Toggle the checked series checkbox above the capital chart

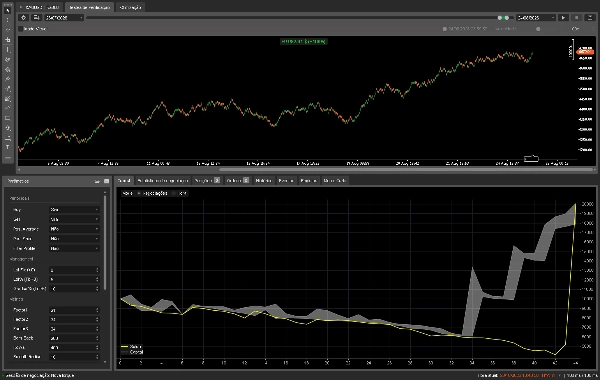tap(139, 193)
